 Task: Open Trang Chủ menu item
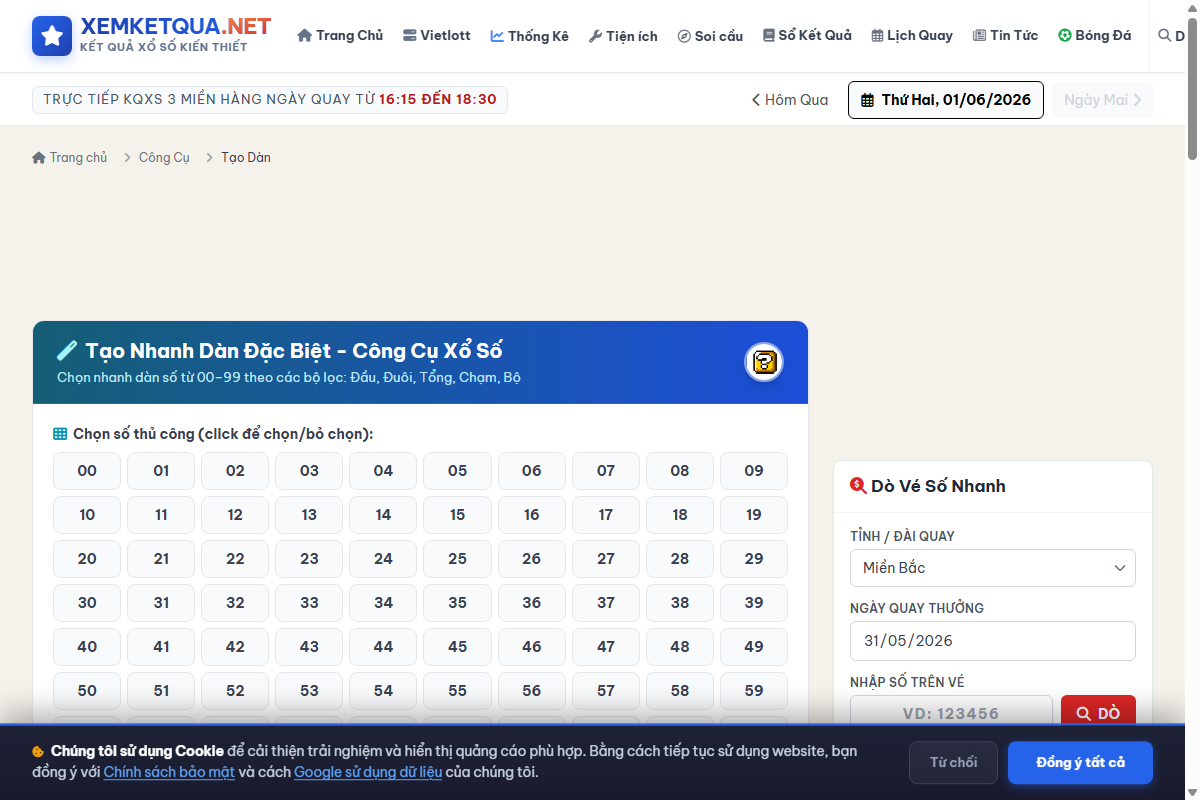point(340,36)
